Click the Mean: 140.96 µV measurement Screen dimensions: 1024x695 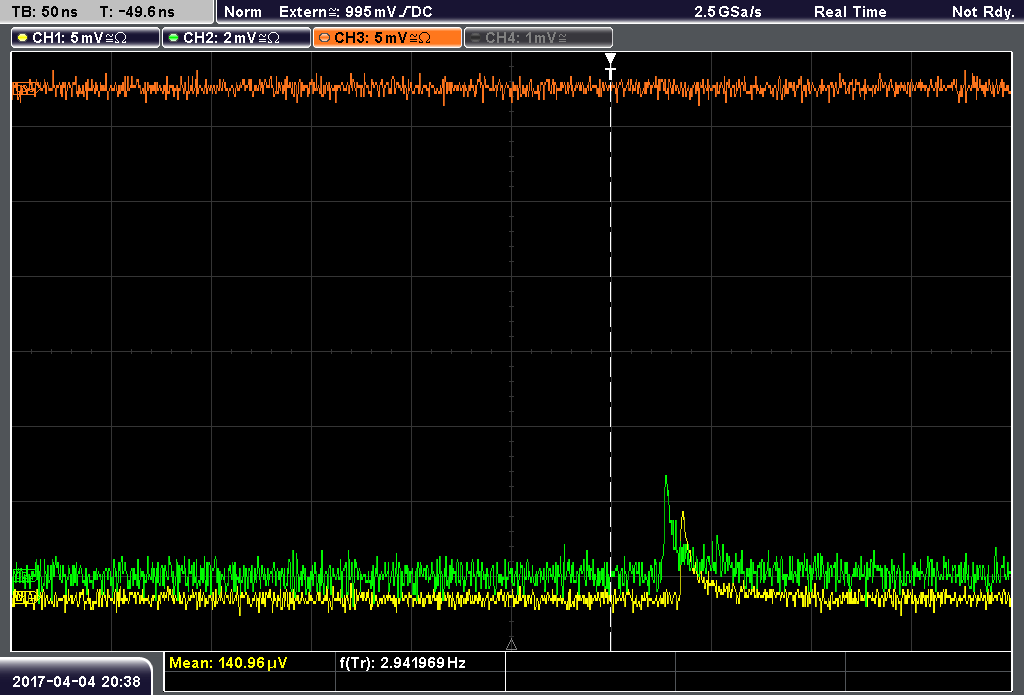tap(228, 663)
